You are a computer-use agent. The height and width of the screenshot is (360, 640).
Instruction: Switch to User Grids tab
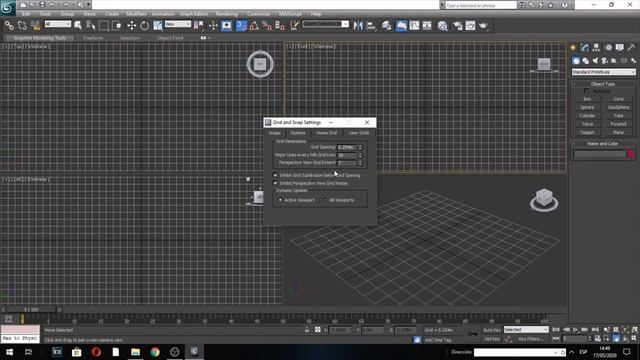pos(359,133)
